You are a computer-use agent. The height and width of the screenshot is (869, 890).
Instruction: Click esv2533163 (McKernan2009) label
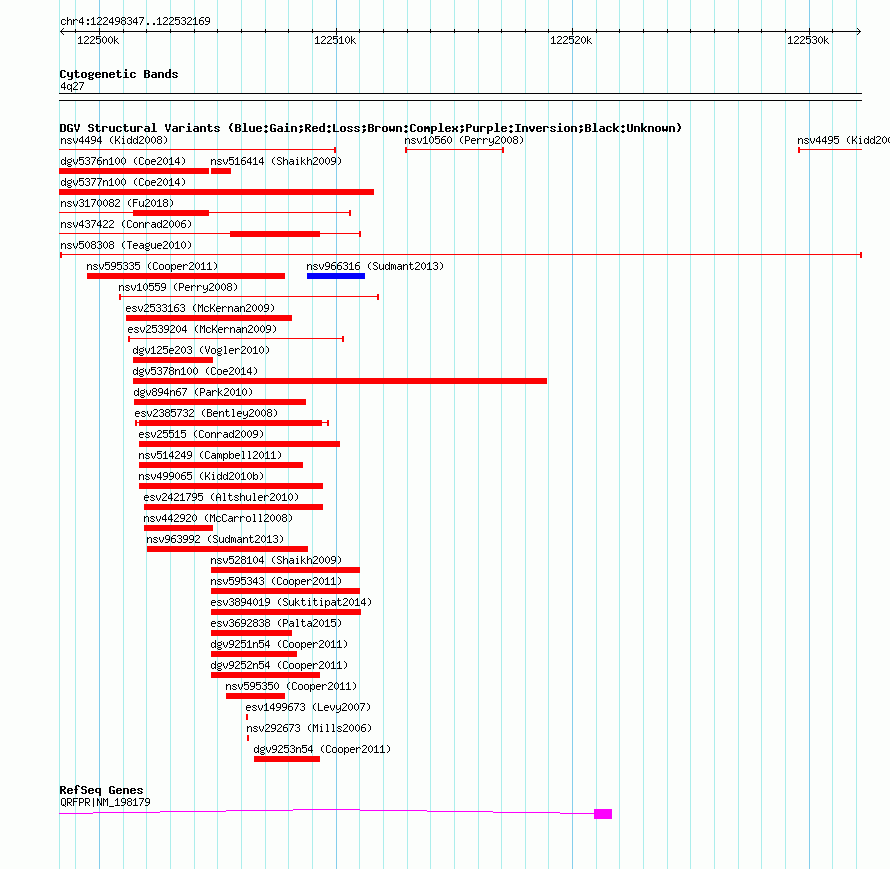[x=200, y=308]
